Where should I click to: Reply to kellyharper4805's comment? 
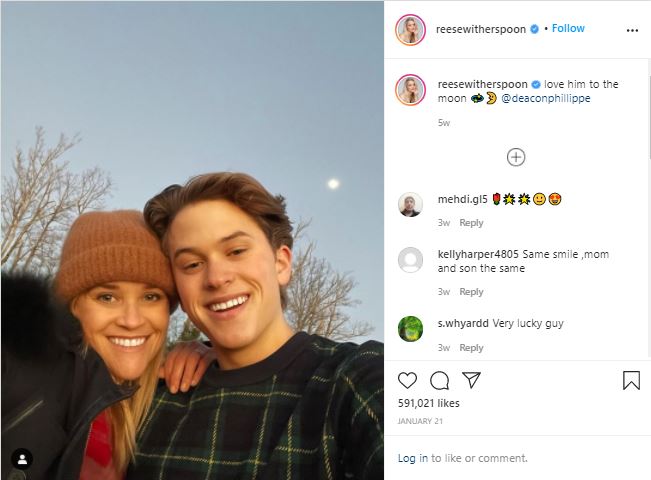(471, 292)
